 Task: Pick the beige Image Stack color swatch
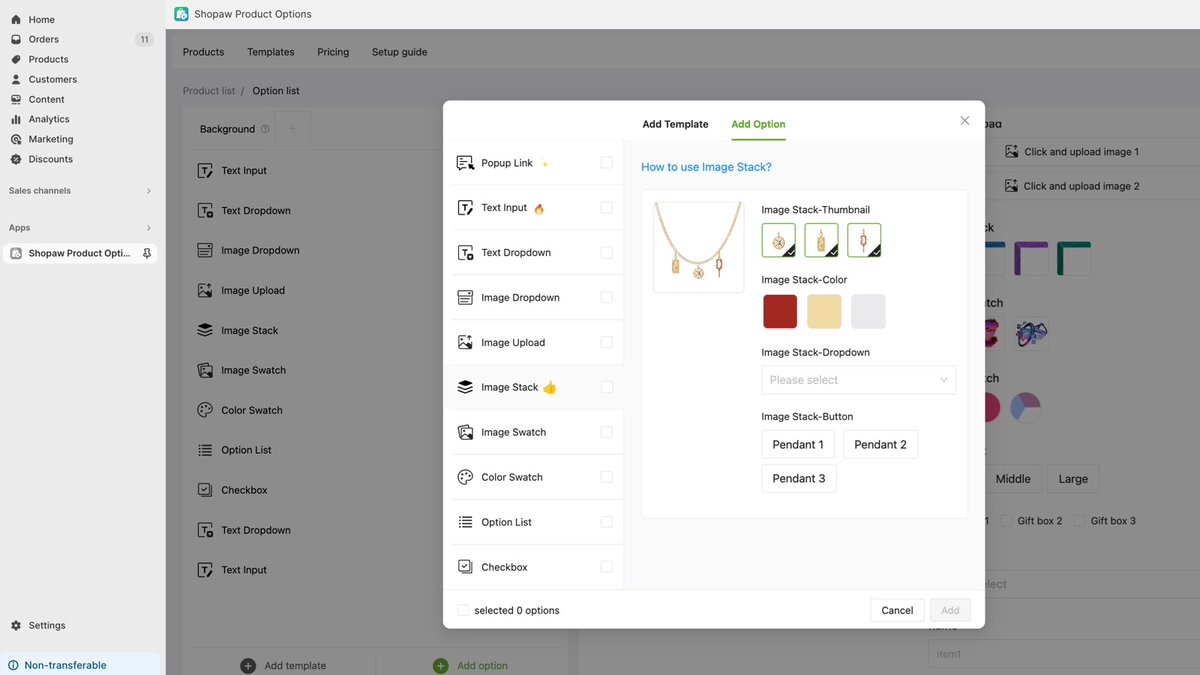pyautogui.click(x=824, y=311)
